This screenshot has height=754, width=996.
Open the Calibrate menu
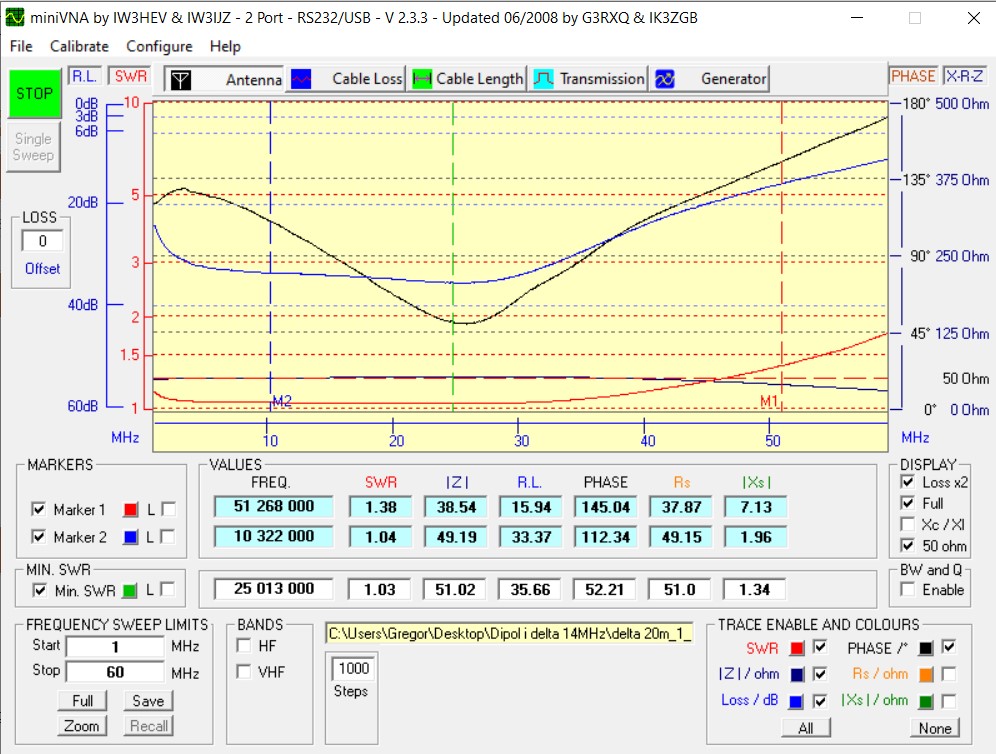click(79, 46)
